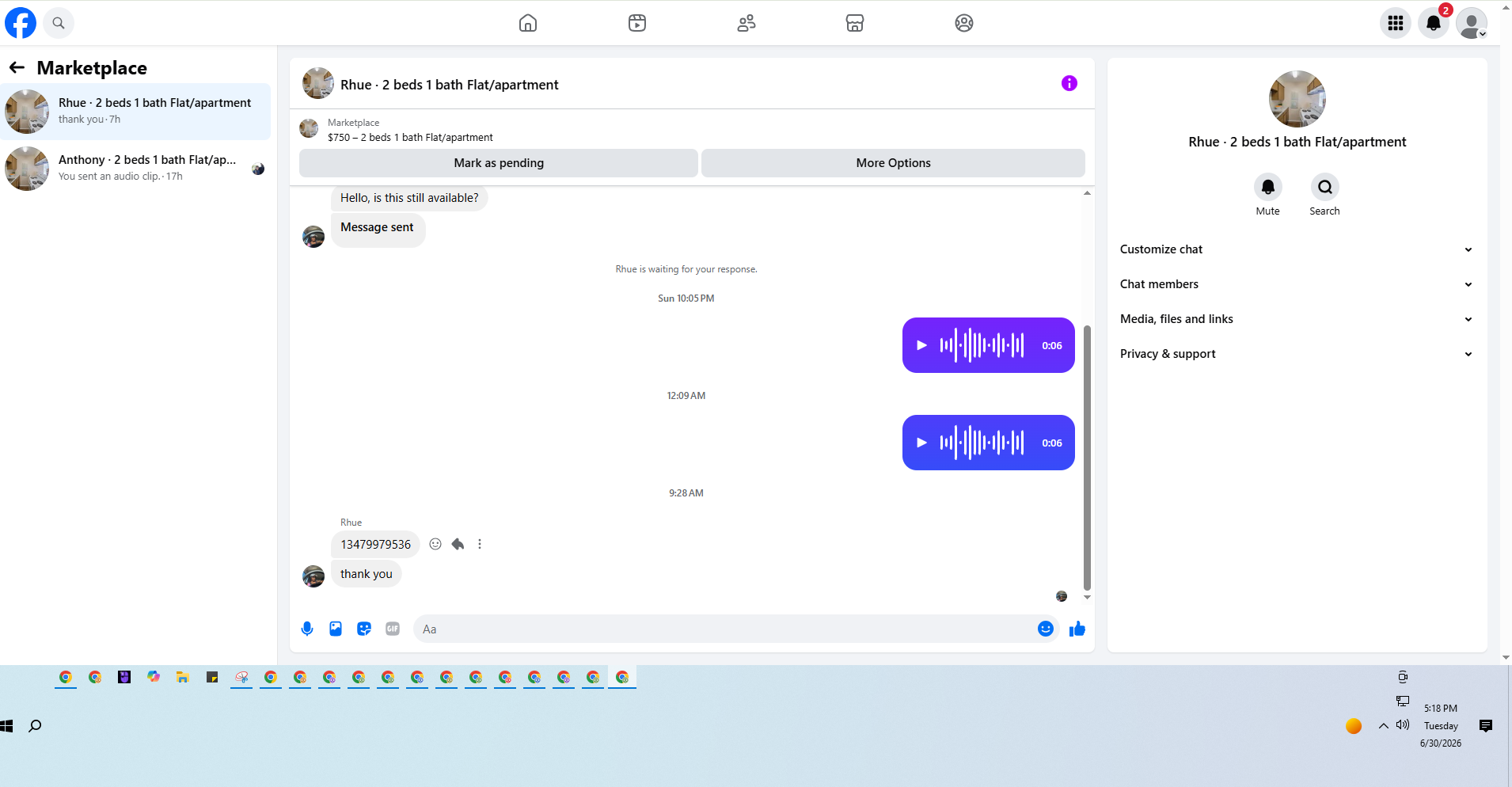Click the $750 – 2 beds listing link
This screenshot has height=787, width=1512.
[410, 138]
